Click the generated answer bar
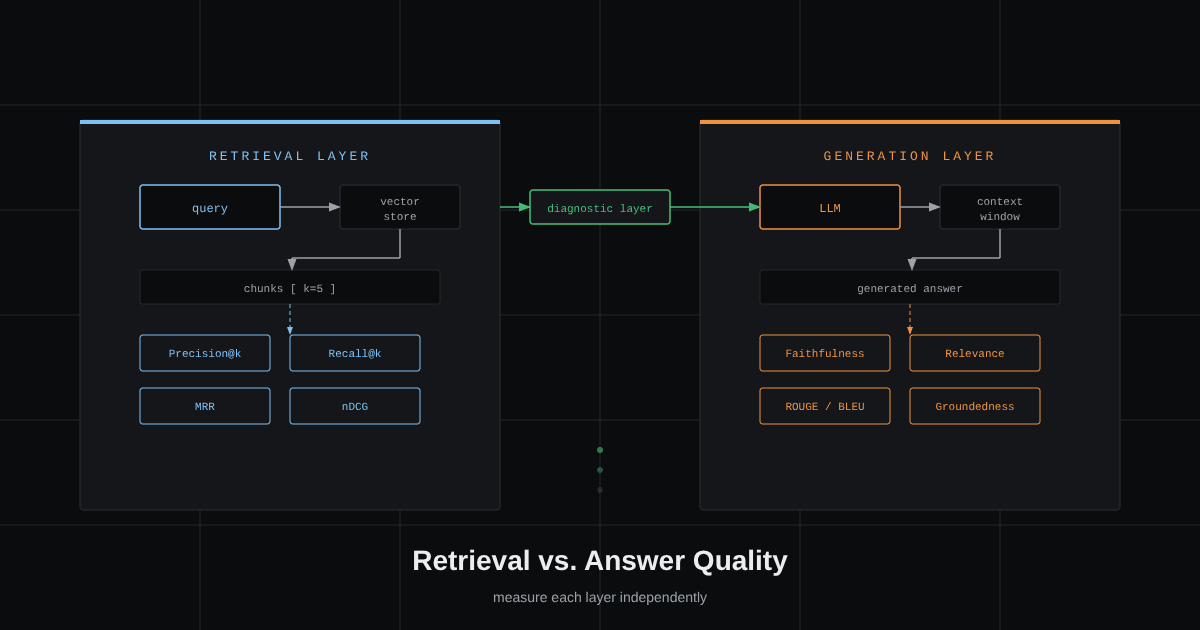1200x630 pixels. pos(910,287)
